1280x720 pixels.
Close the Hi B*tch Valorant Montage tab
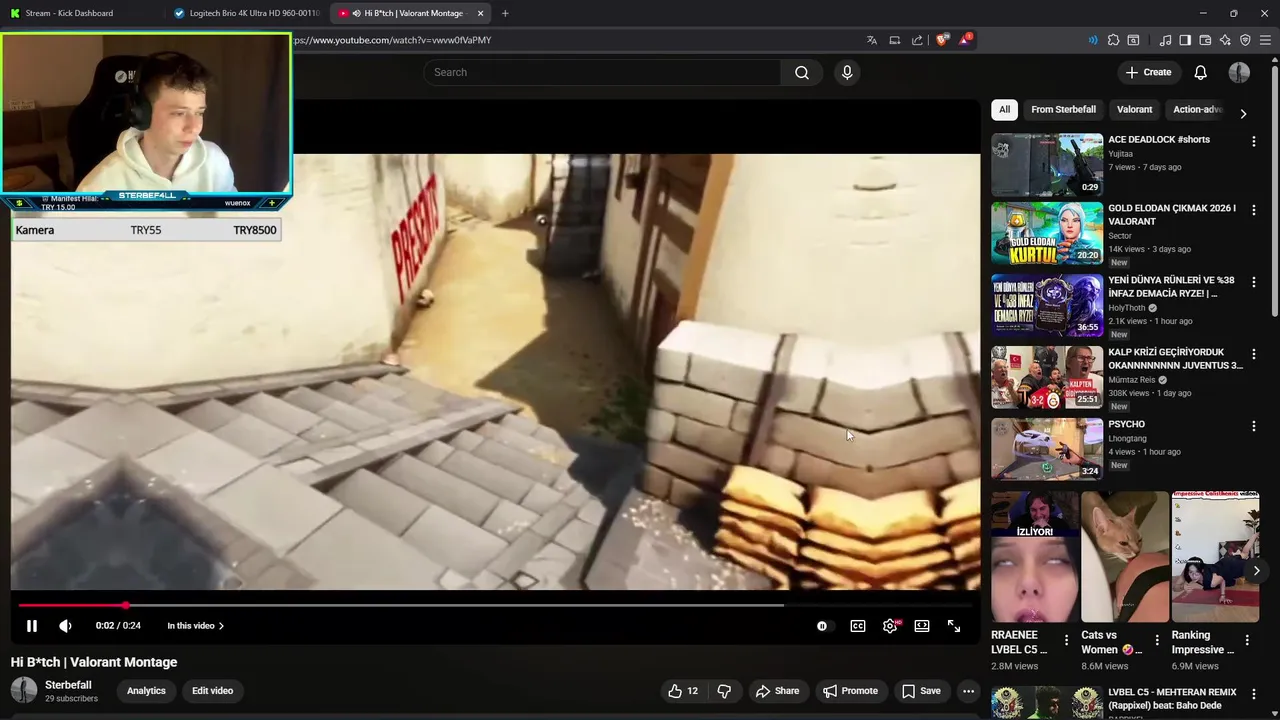(480, 13)
